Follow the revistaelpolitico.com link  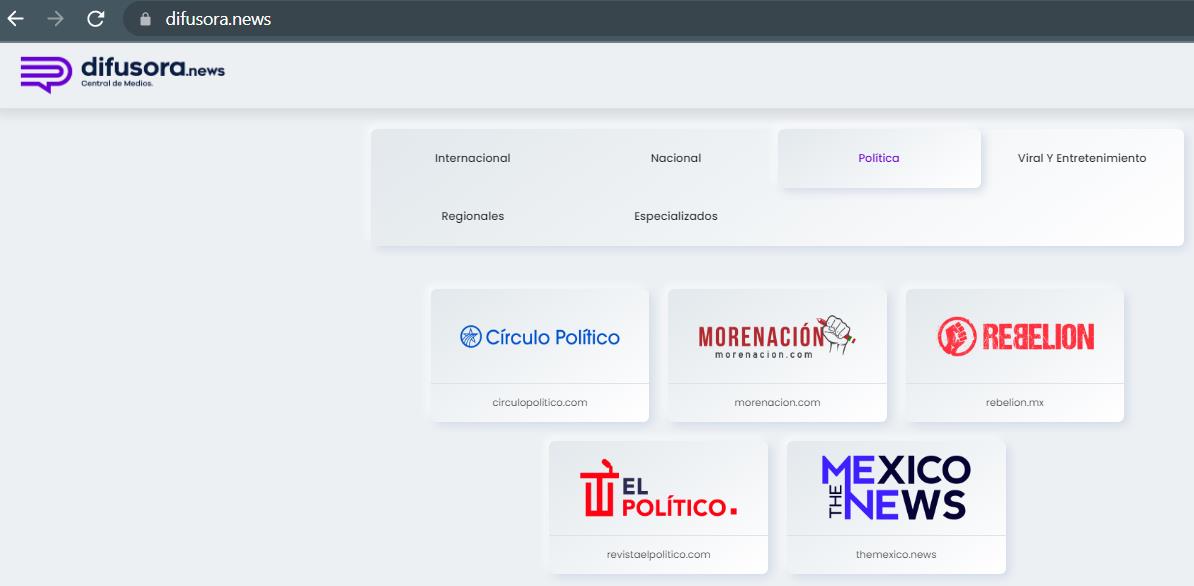(x=659, y=555)
